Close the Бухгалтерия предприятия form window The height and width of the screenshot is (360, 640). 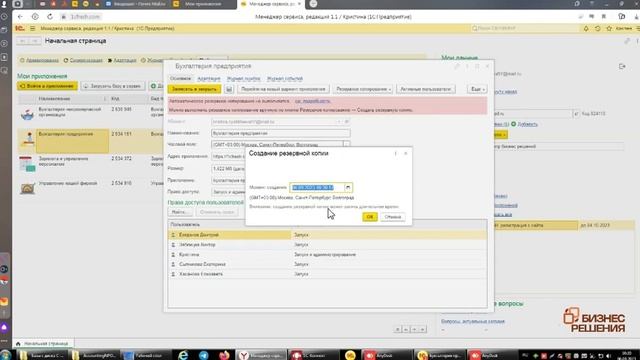click(487, 66)
